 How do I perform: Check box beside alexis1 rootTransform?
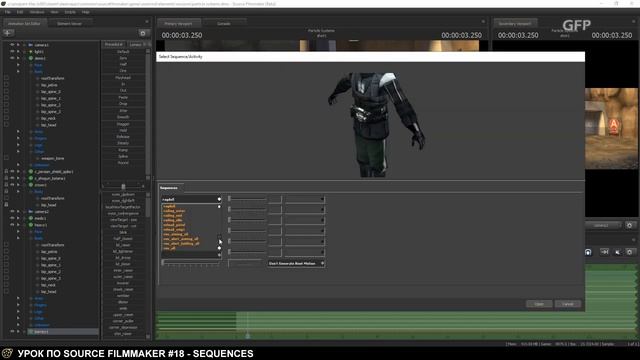6,78
